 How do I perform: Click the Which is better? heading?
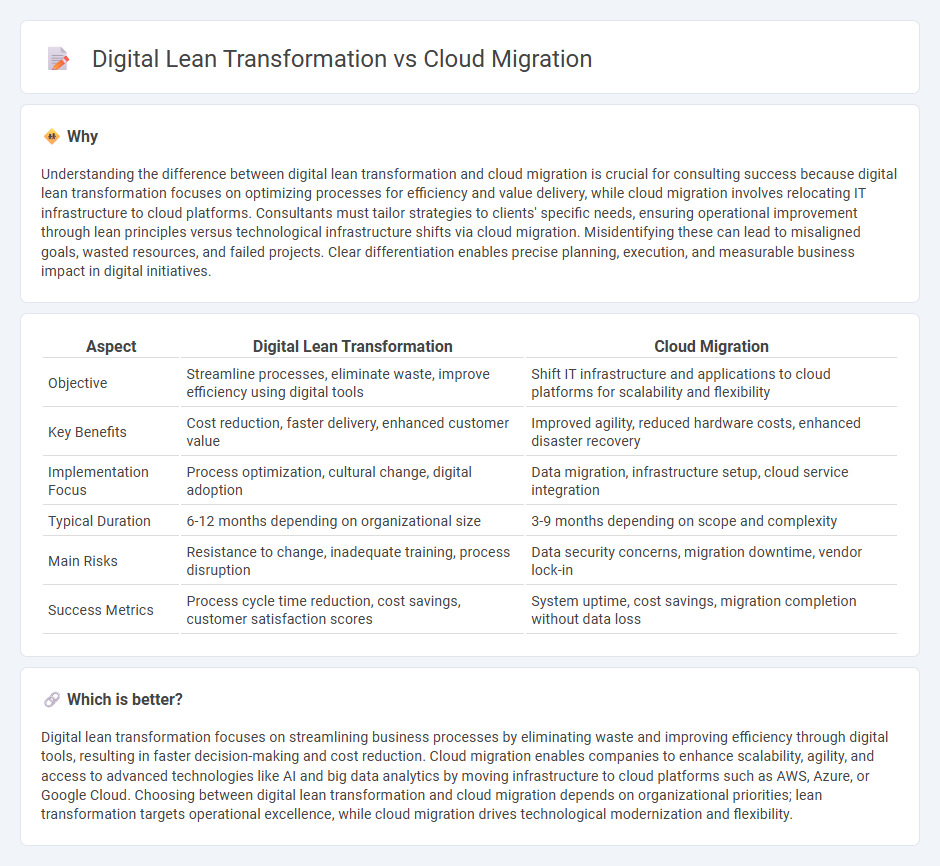click(125, 699)
